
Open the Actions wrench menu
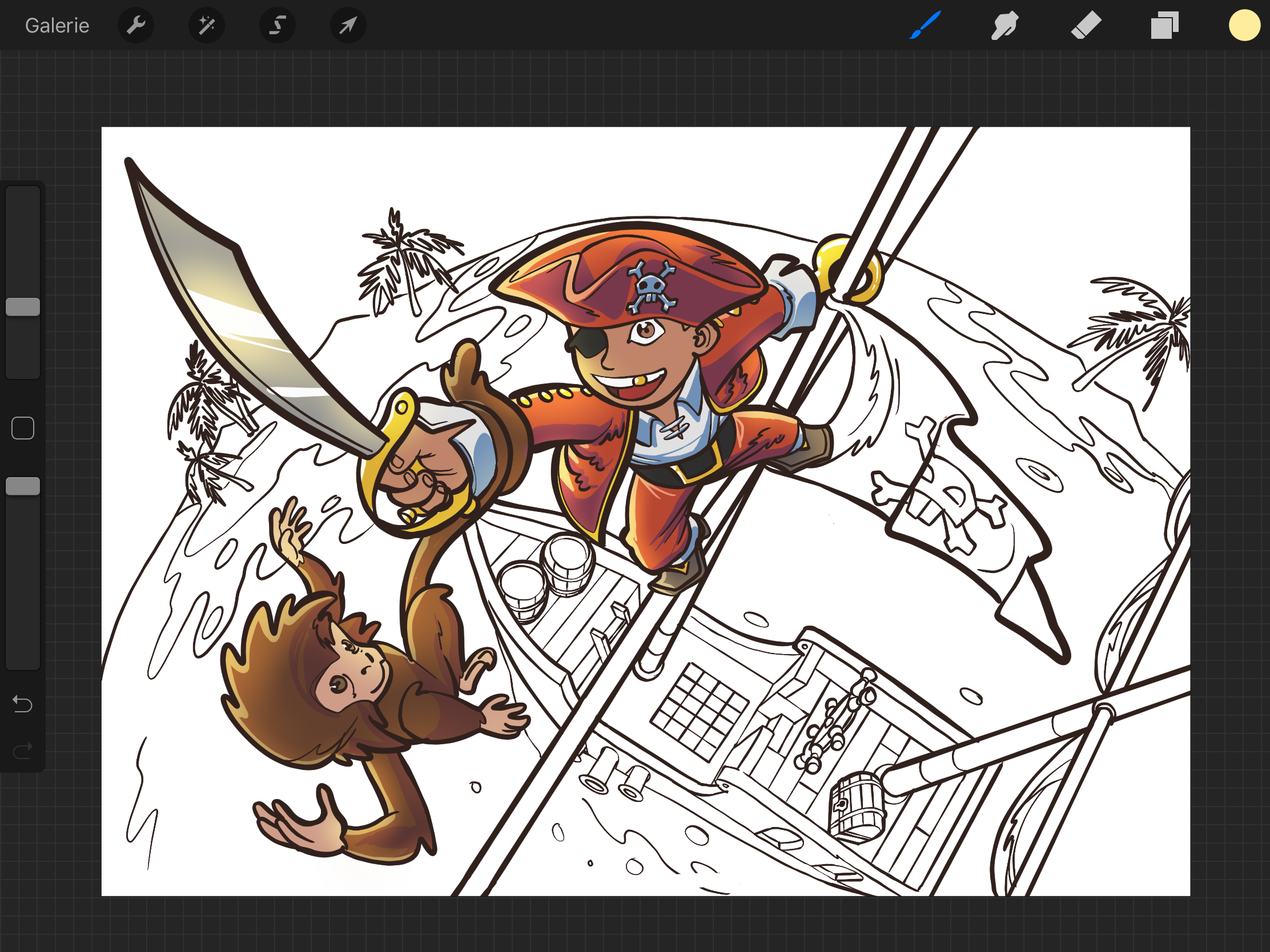pos(135,25)
